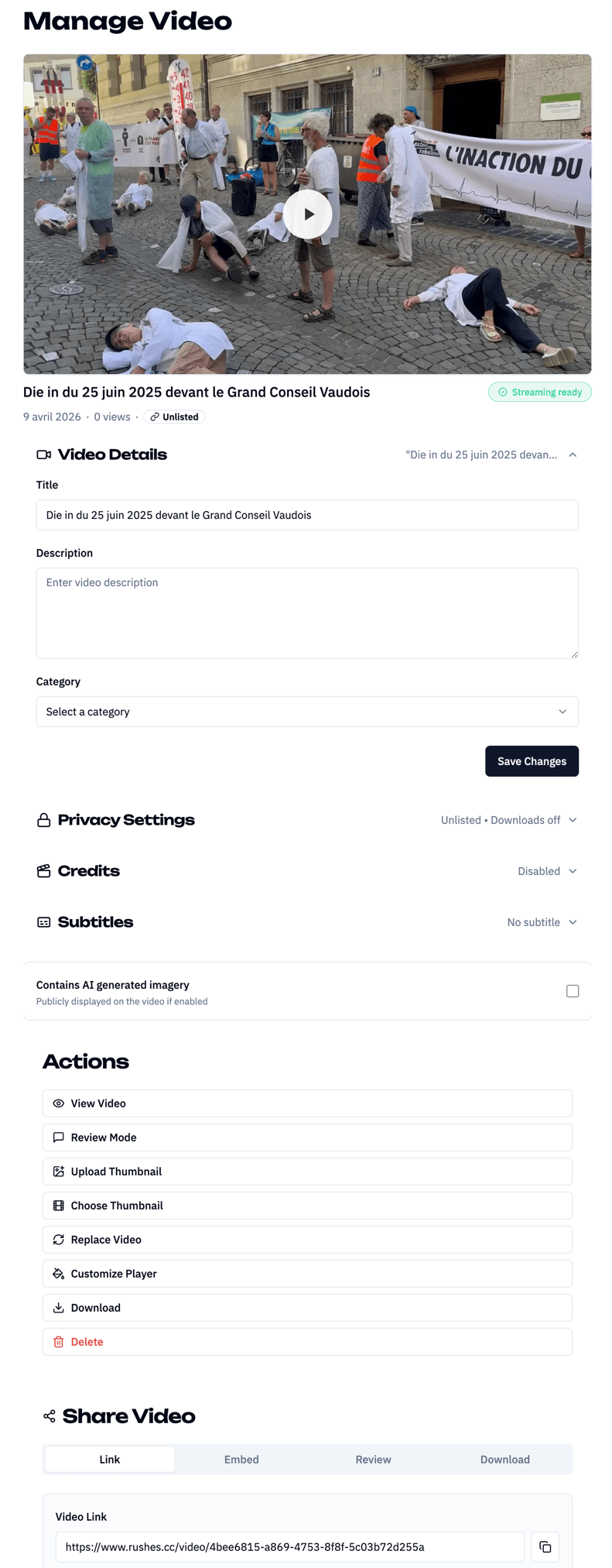This screenshot has height=1568, width=612.
Task: Expand the Credits section chevron
Action: pyautogui.click(x=573, y=871)
